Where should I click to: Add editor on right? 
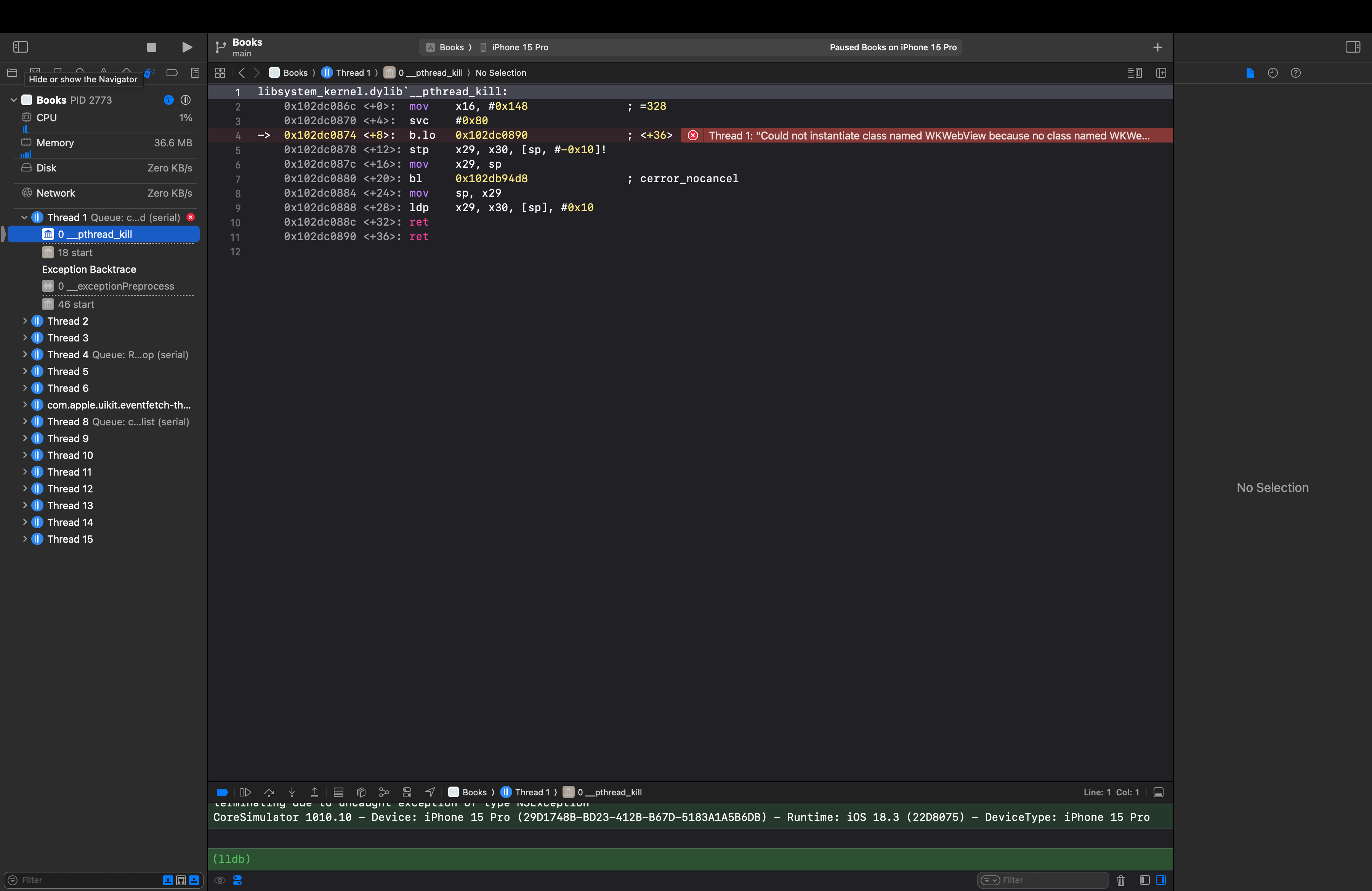(x=1161, y=73)
